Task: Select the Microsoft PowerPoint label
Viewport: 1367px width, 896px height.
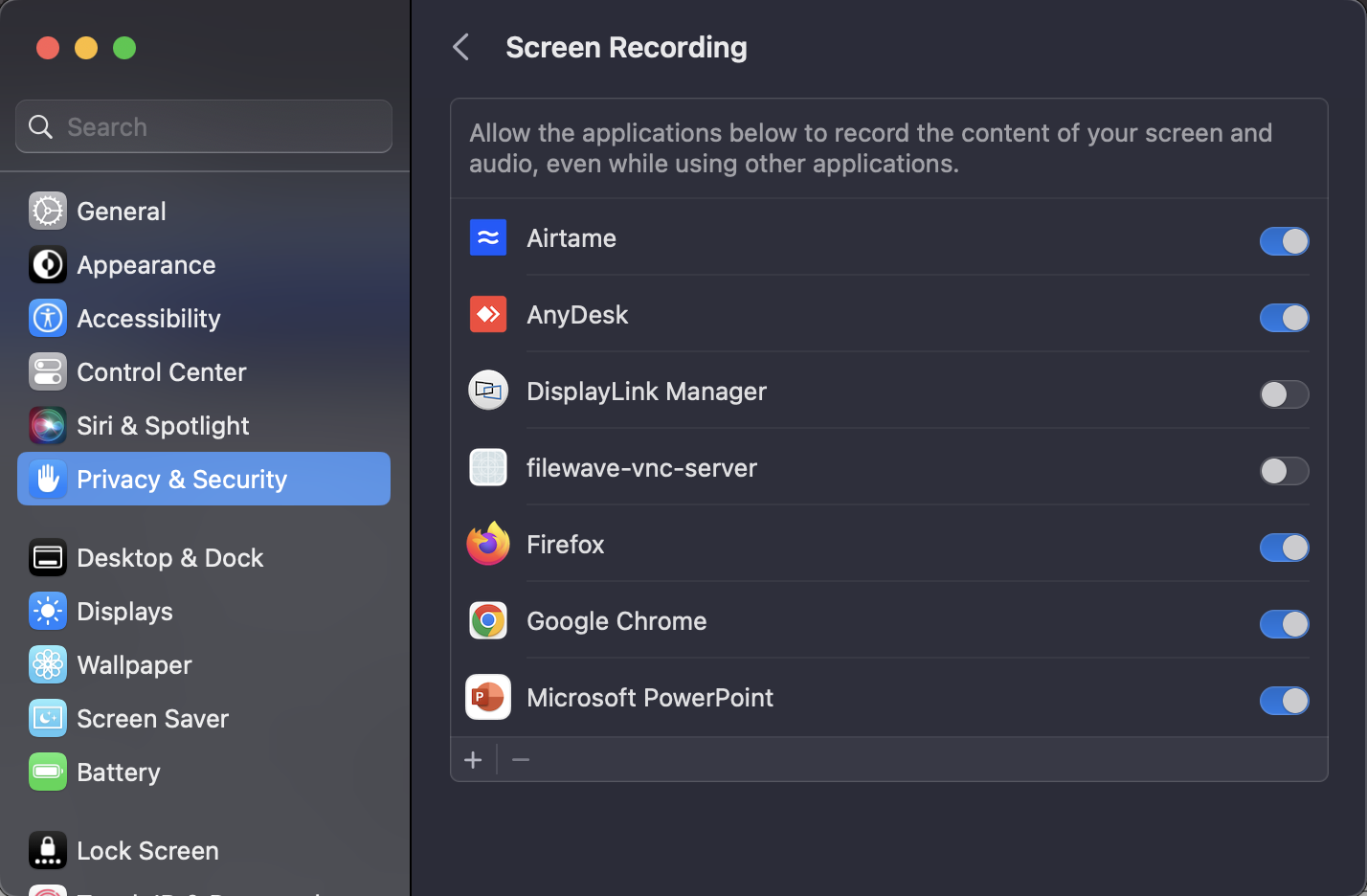Action: (x=650, y=698)
